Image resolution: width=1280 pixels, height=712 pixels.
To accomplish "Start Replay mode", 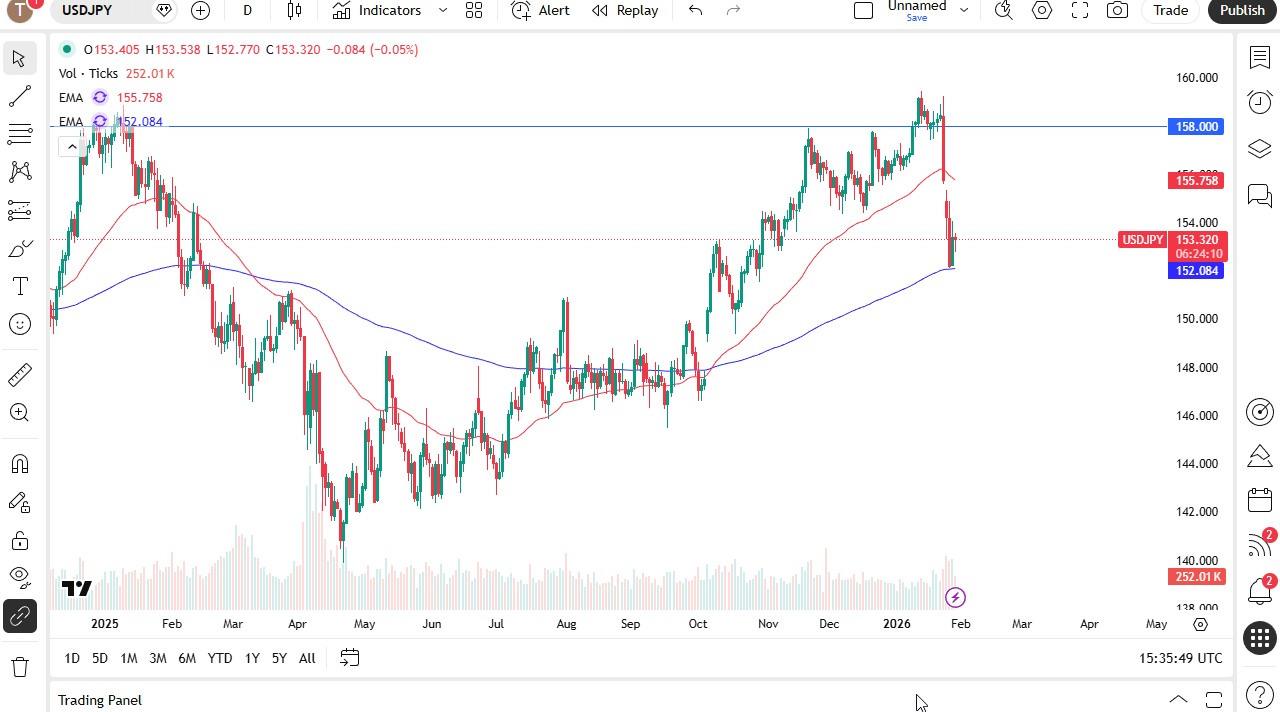I will click(625, 10).
